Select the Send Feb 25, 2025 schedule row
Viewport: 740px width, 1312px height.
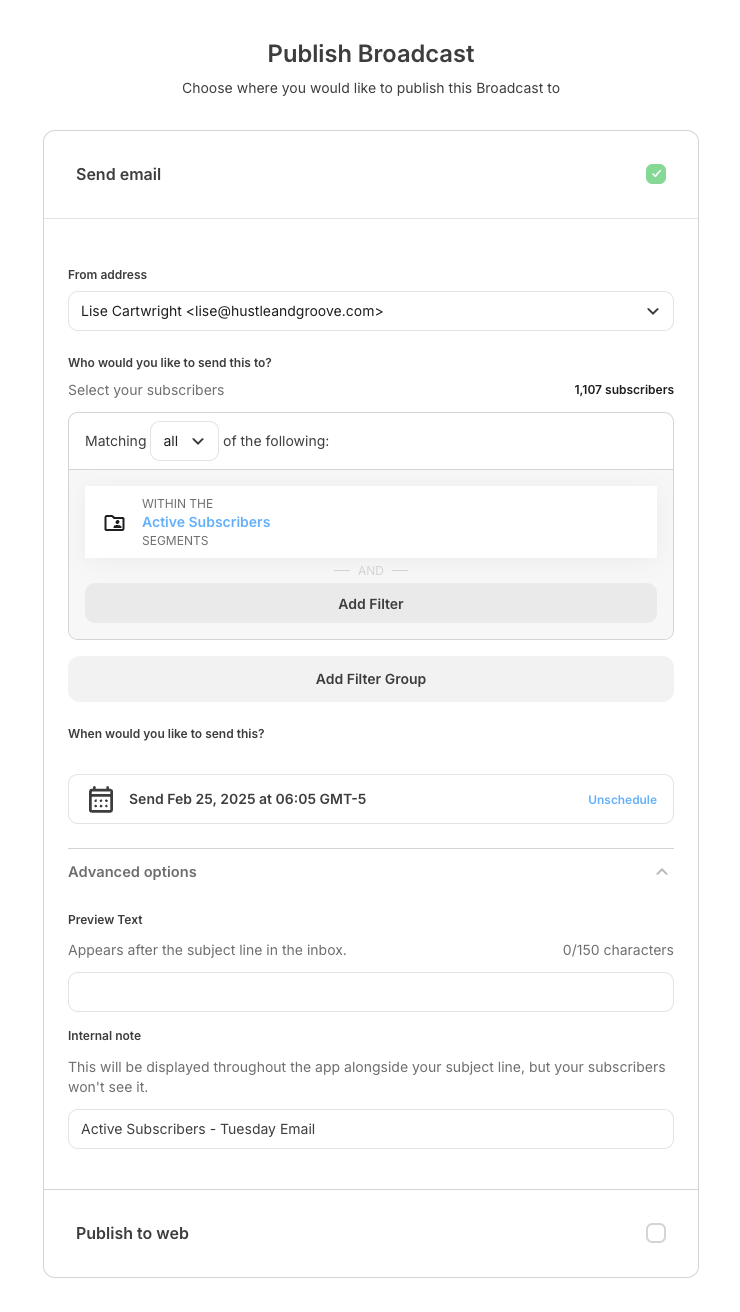(371, 799)
